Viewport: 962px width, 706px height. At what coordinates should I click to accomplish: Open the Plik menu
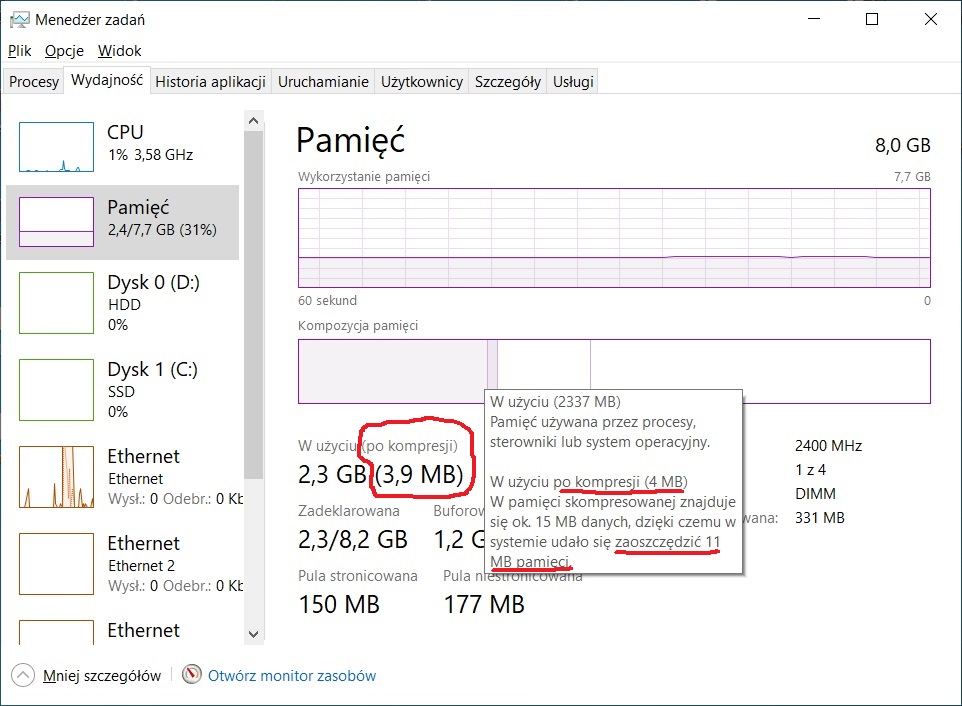click(x=20, y=50)
